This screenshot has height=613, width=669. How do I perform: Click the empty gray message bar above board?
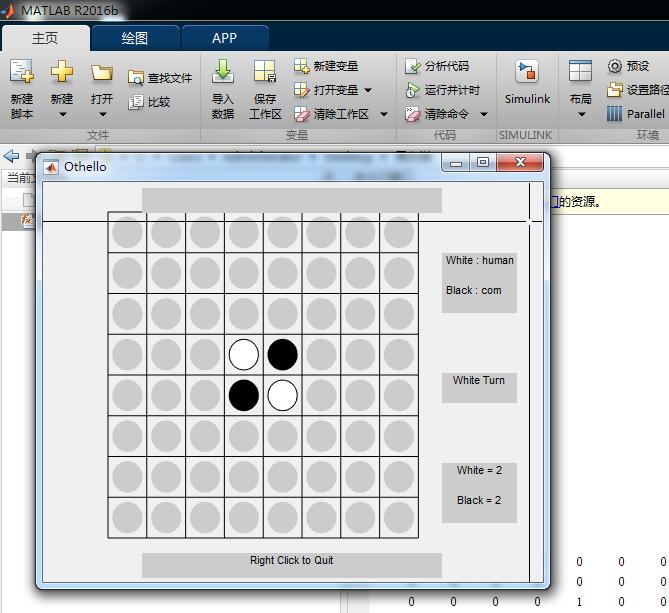(292, 200)
